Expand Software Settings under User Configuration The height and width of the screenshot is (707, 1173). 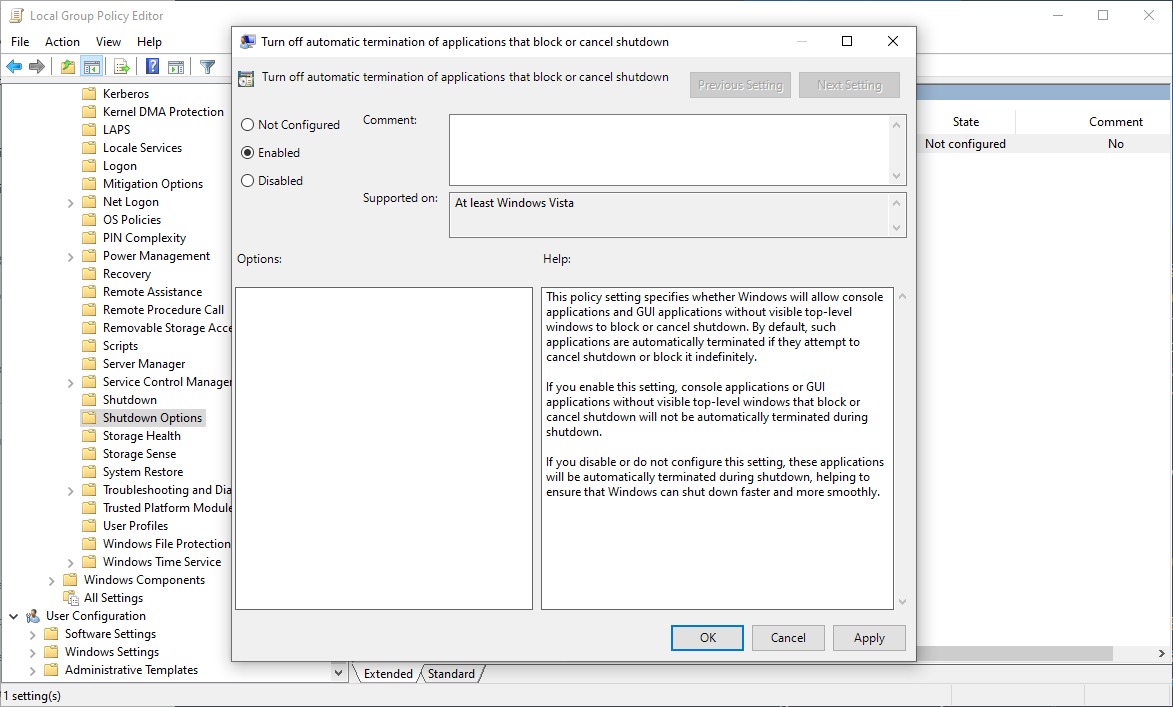(32, 634)
